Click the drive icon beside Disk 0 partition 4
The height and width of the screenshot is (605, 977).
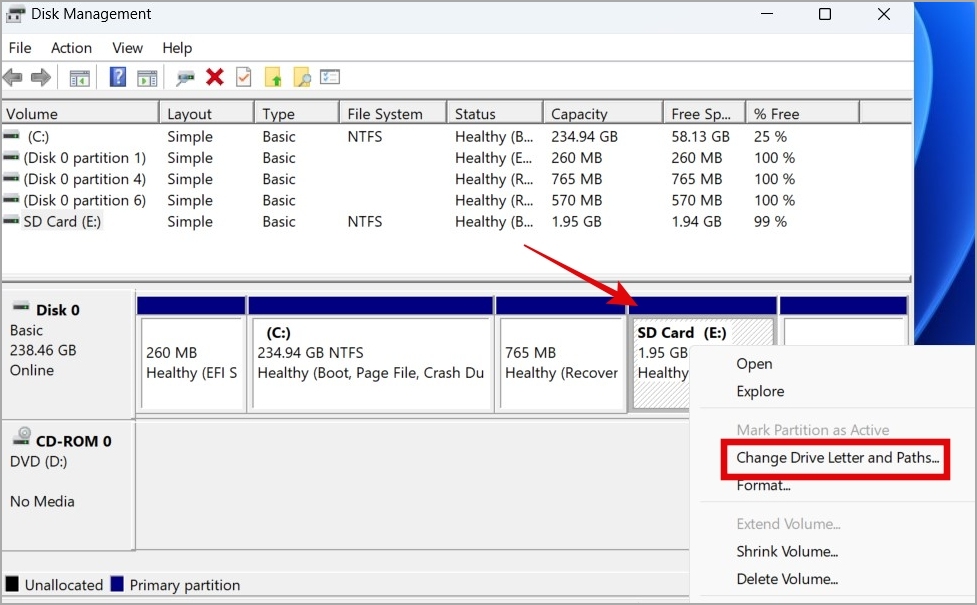[x=11, y=178]
